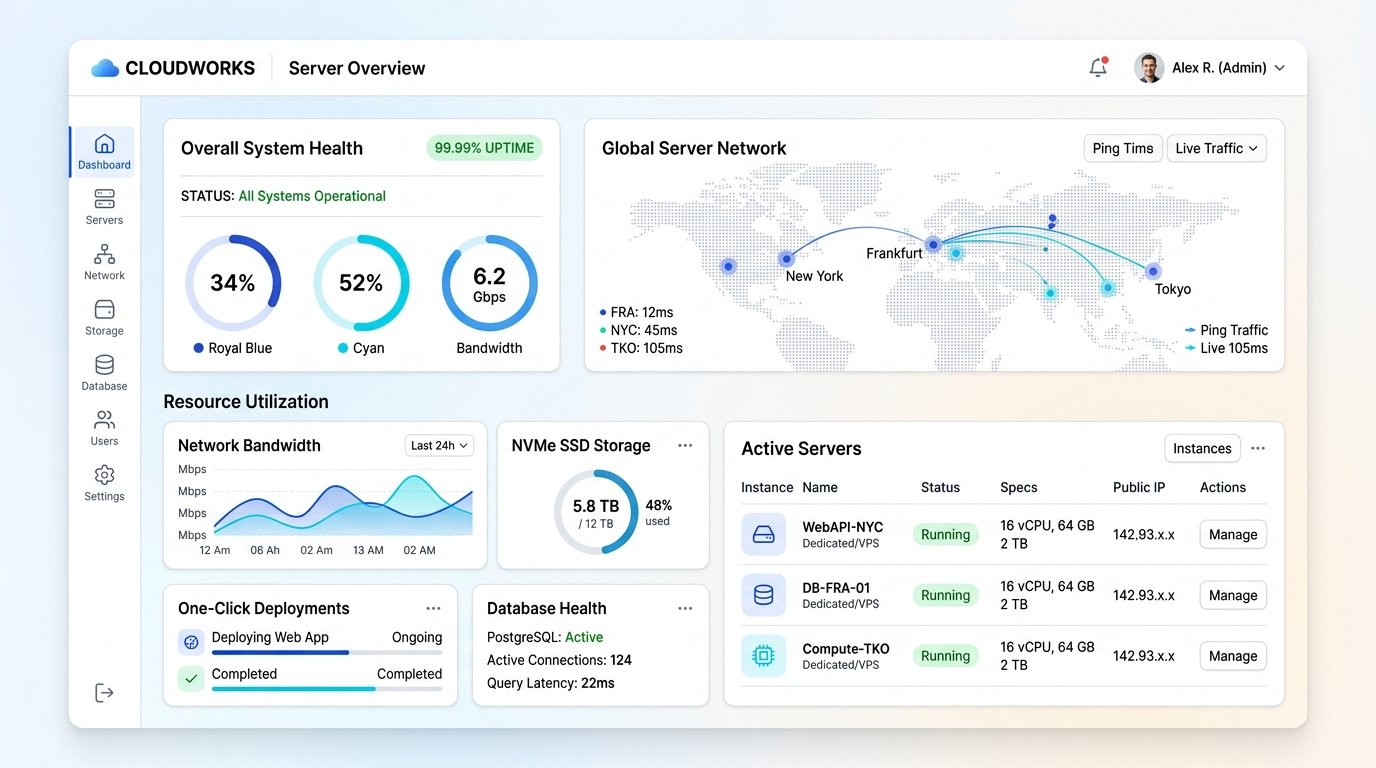The image size is (1376, 768).
Task: Click the Deploying Web App status icon
Action: click(x=191, y=642)
